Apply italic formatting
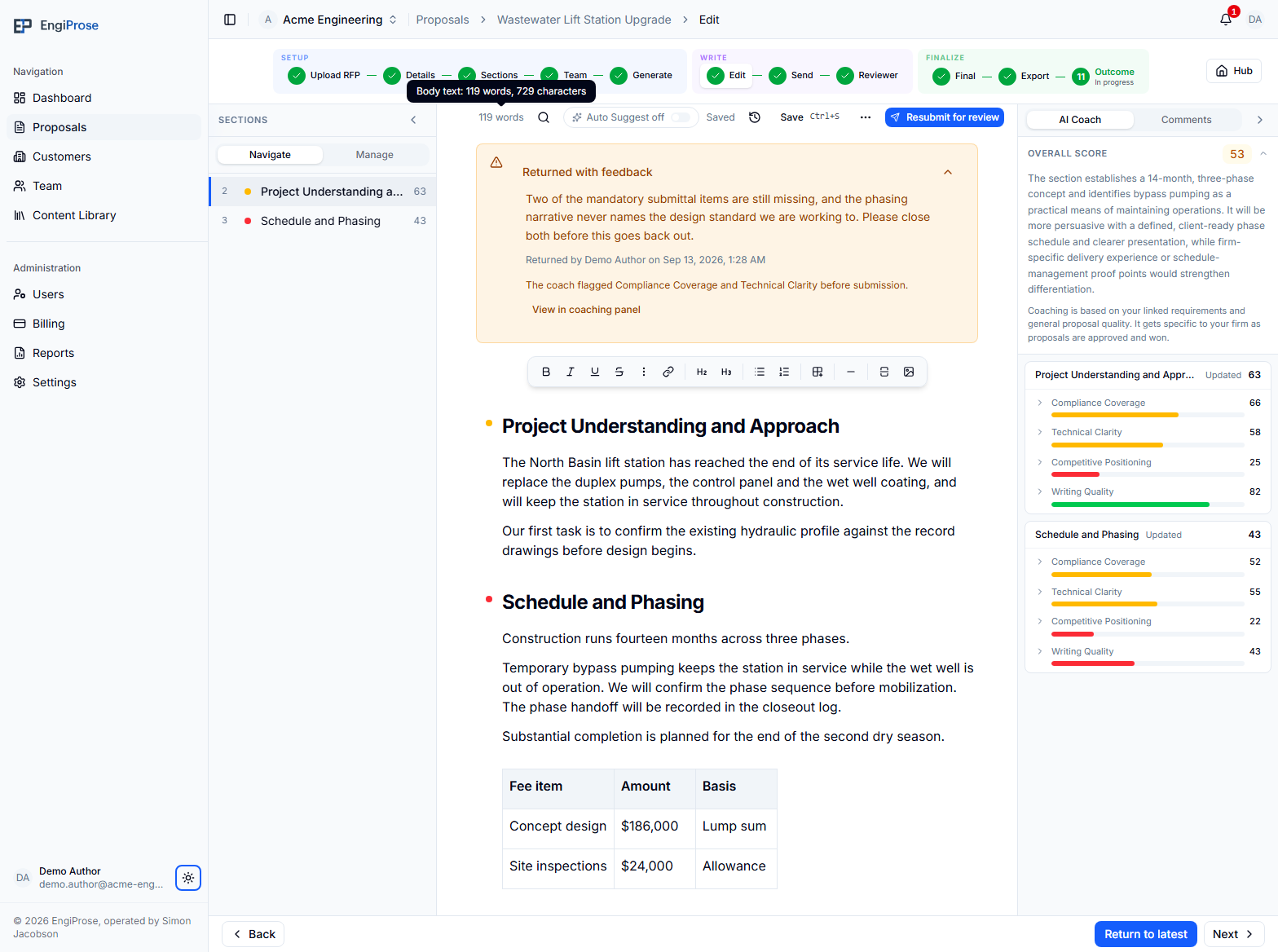This screenshot has height=952, width=1278. point(571,372)
